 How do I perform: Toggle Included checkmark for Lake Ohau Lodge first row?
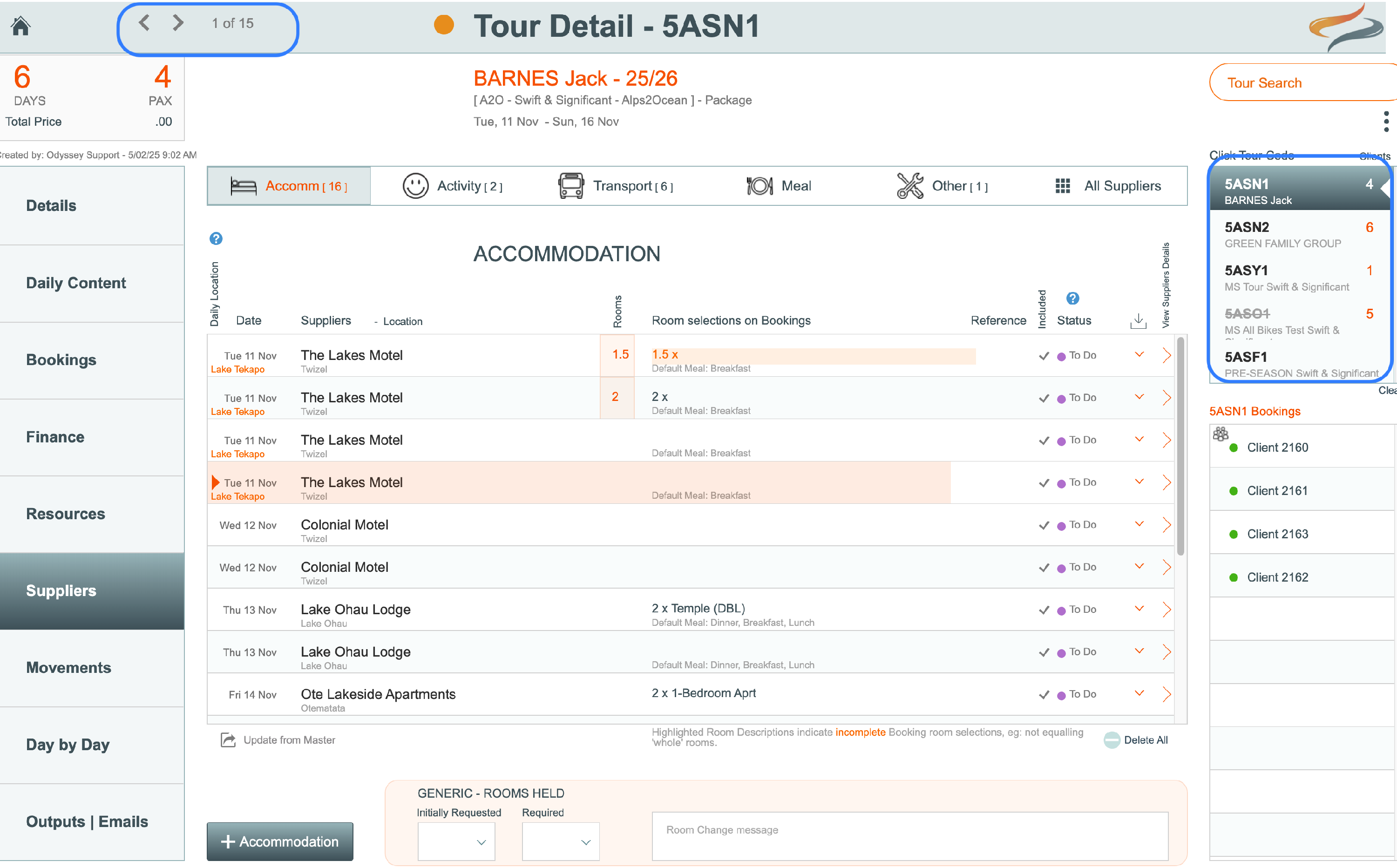(x=1044, y=610)
